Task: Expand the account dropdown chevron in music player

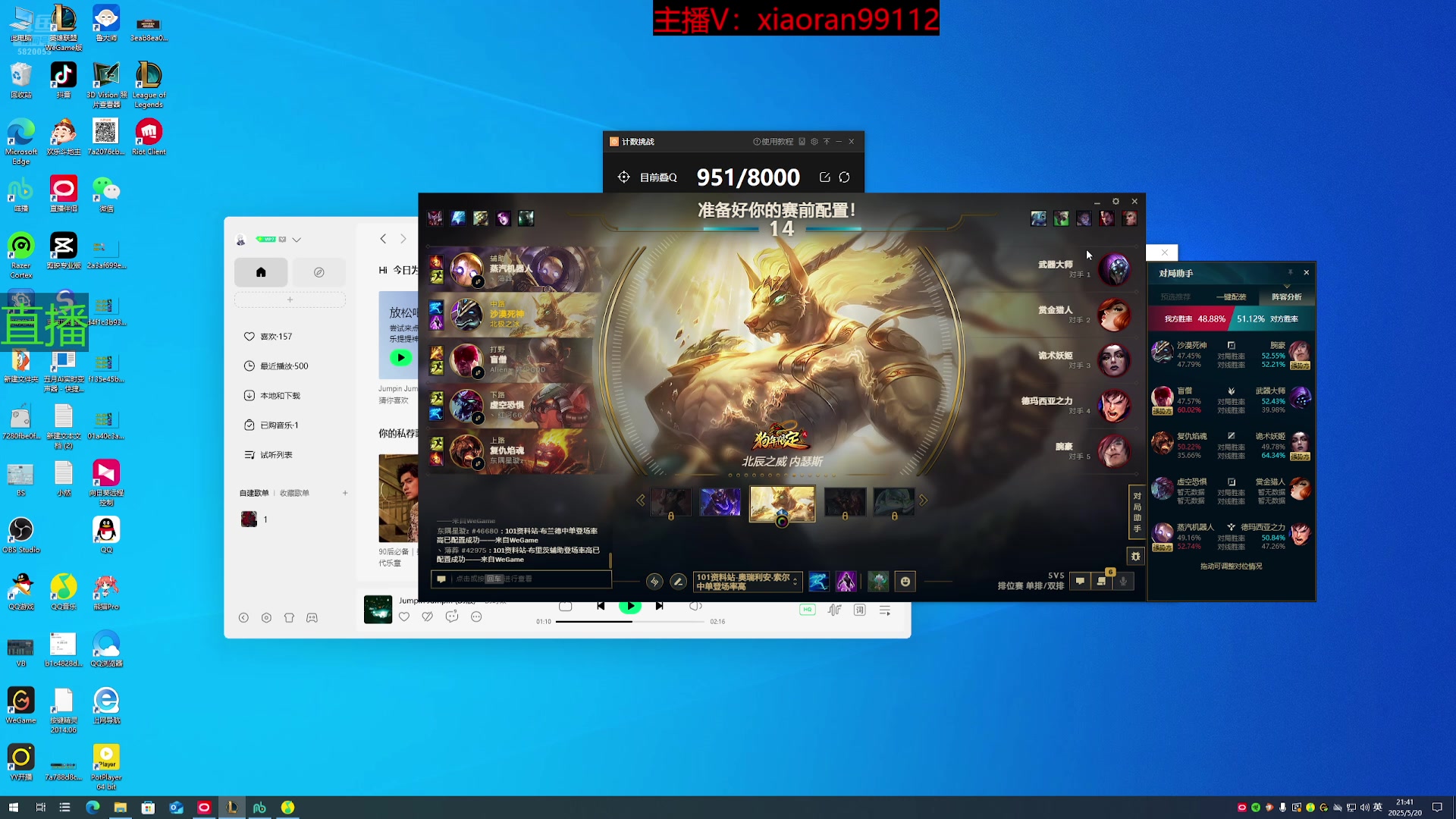Action: (297, 240)
